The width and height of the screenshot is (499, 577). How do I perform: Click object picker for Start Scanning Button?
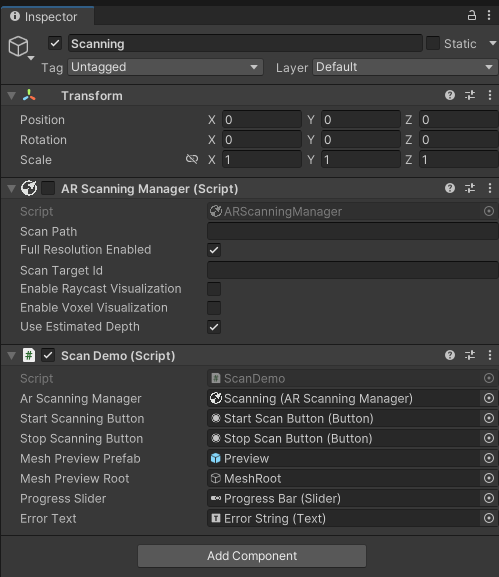point(489,418)
